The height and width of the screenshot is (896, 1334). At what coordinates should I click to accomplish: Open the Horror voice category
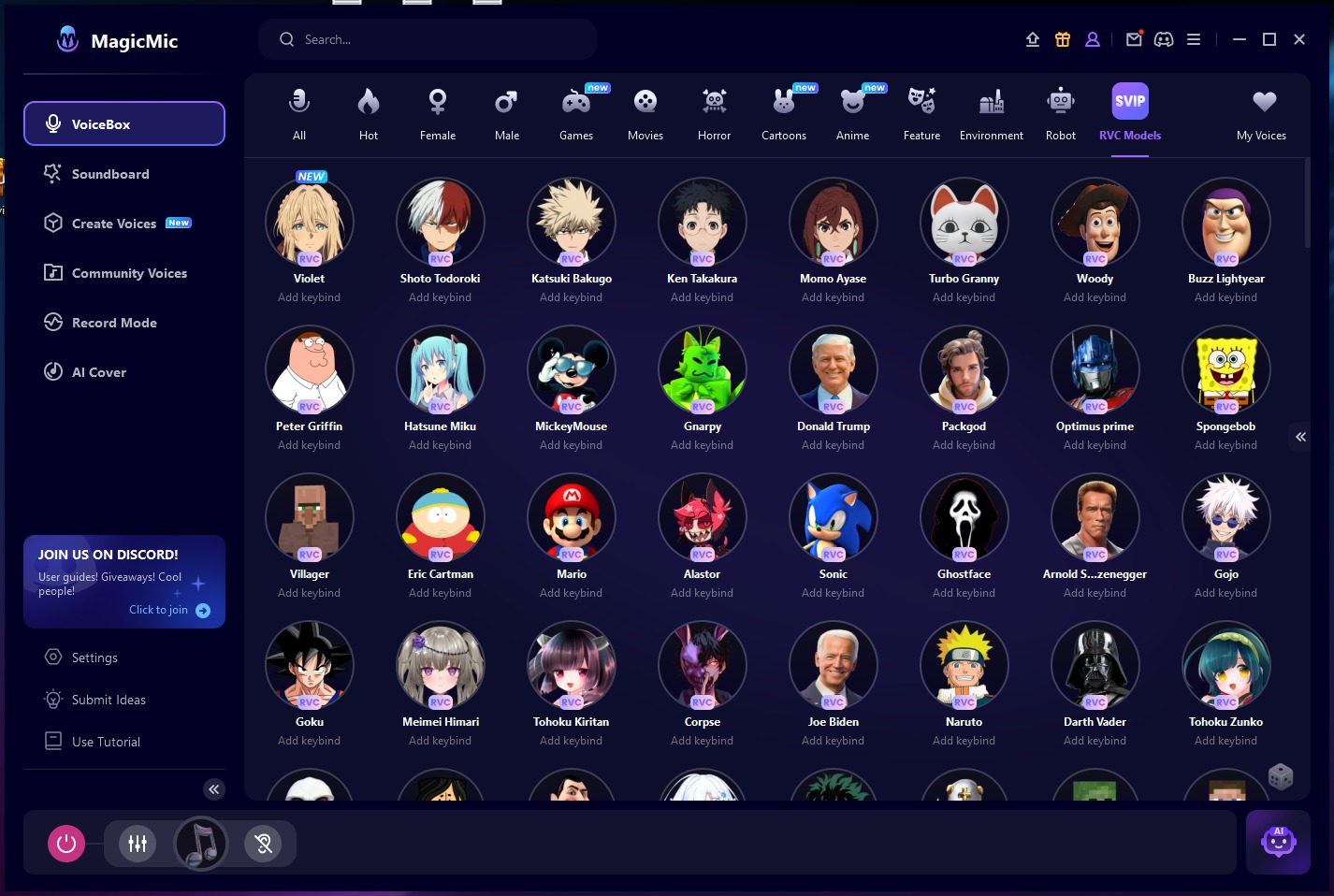tap(715, 113)
